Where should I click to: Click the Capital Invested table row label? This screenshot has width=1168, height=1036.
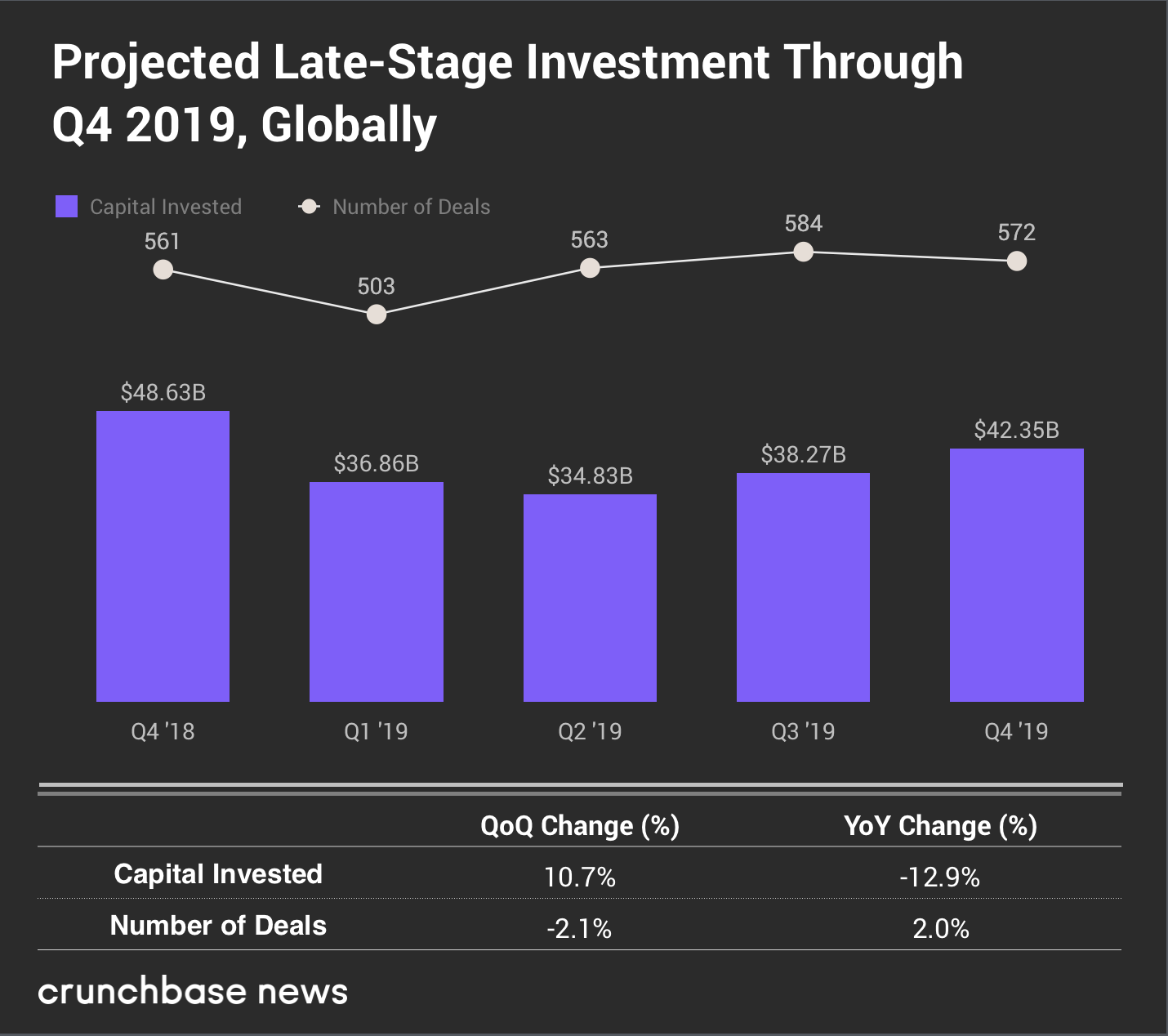click(218, 874)
